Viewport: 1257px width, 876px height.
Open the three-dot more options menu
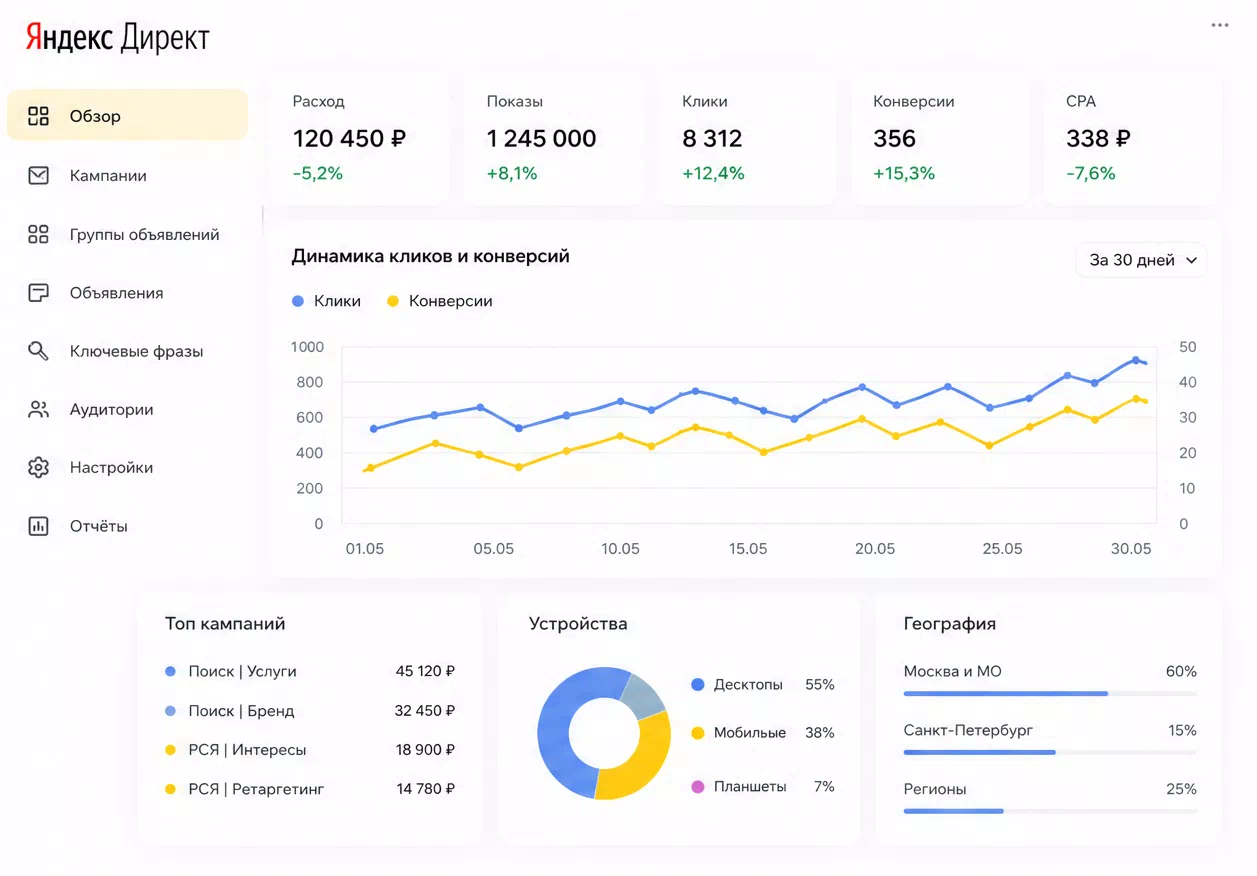pos(1220,25)
